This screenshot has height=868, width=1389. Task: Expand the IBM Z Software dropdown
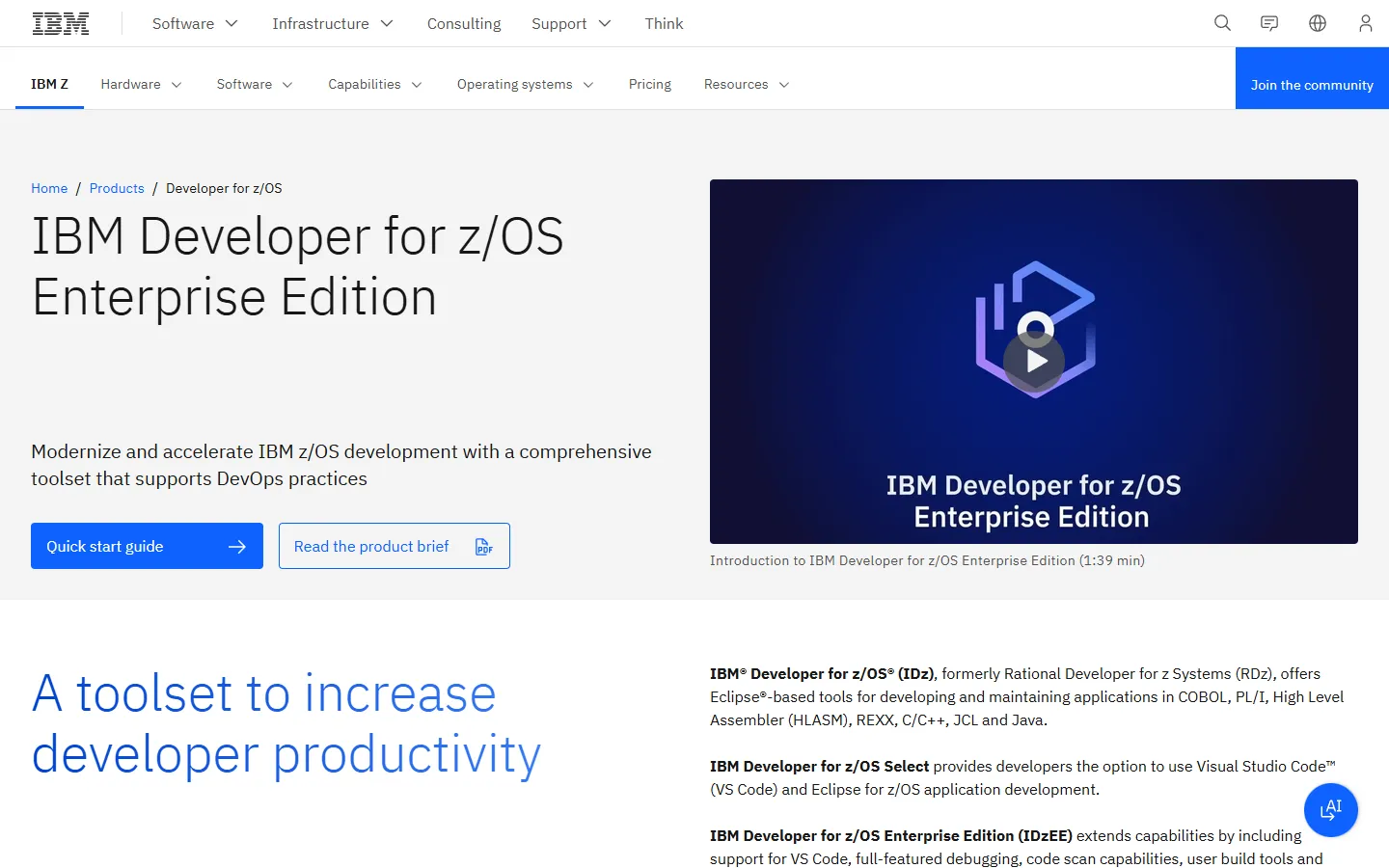click(255, 85)
